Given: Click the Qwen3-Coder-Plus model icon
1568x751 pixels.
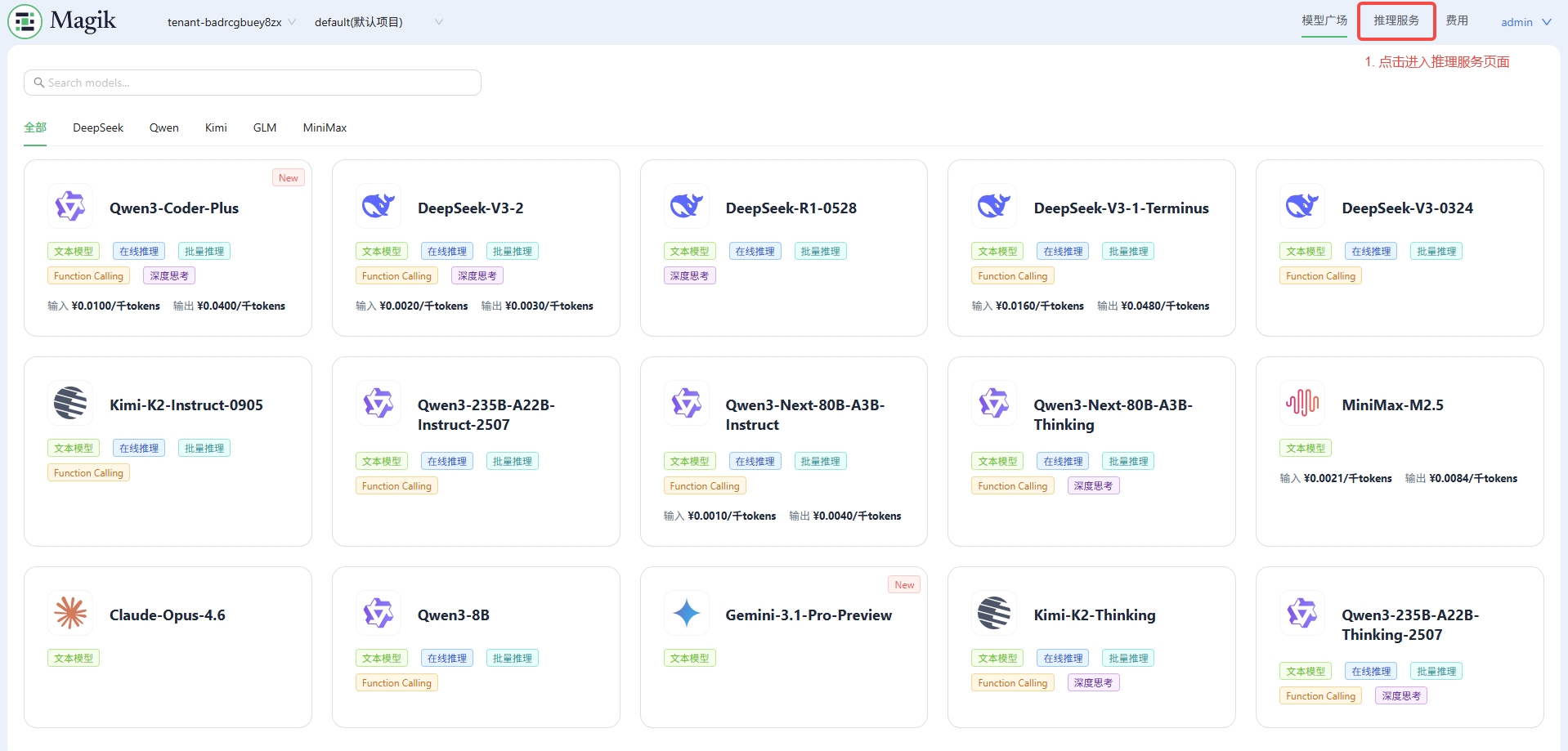Looking at the screenshot, I should click(70, 206).
